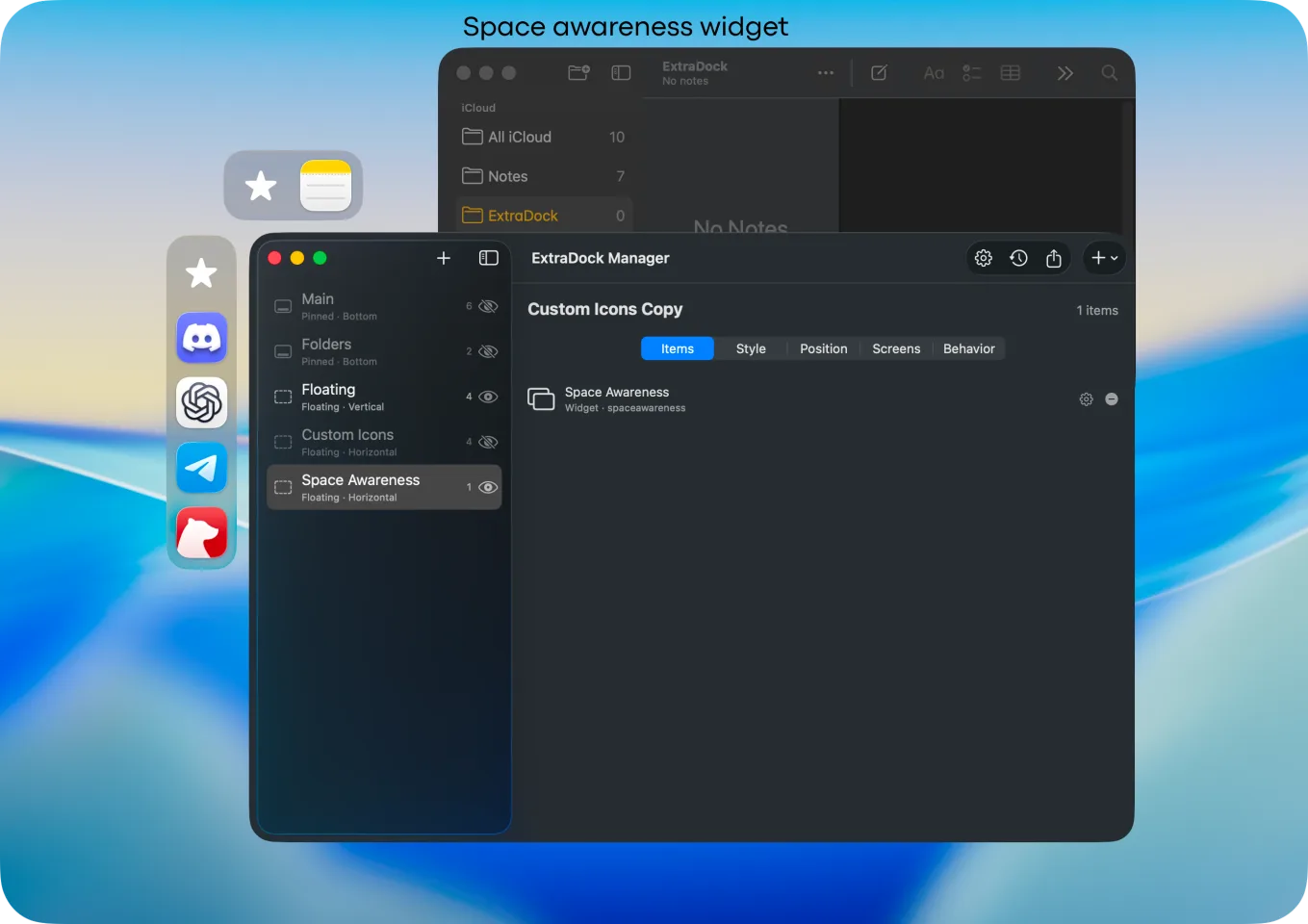Launch ChatGPT from the floating dock
Screen dimensions: 1308x924
tap(201, 402)
